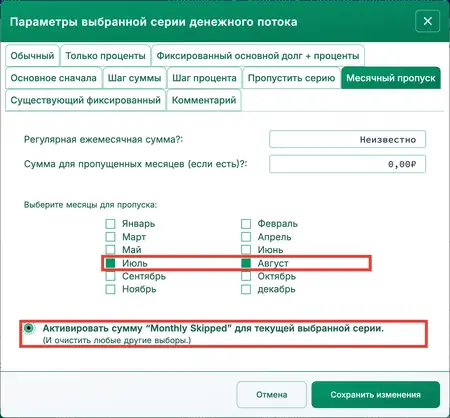Click the Отмена button
This screenshot has height=418, width=450.
(x=271, y=395)
